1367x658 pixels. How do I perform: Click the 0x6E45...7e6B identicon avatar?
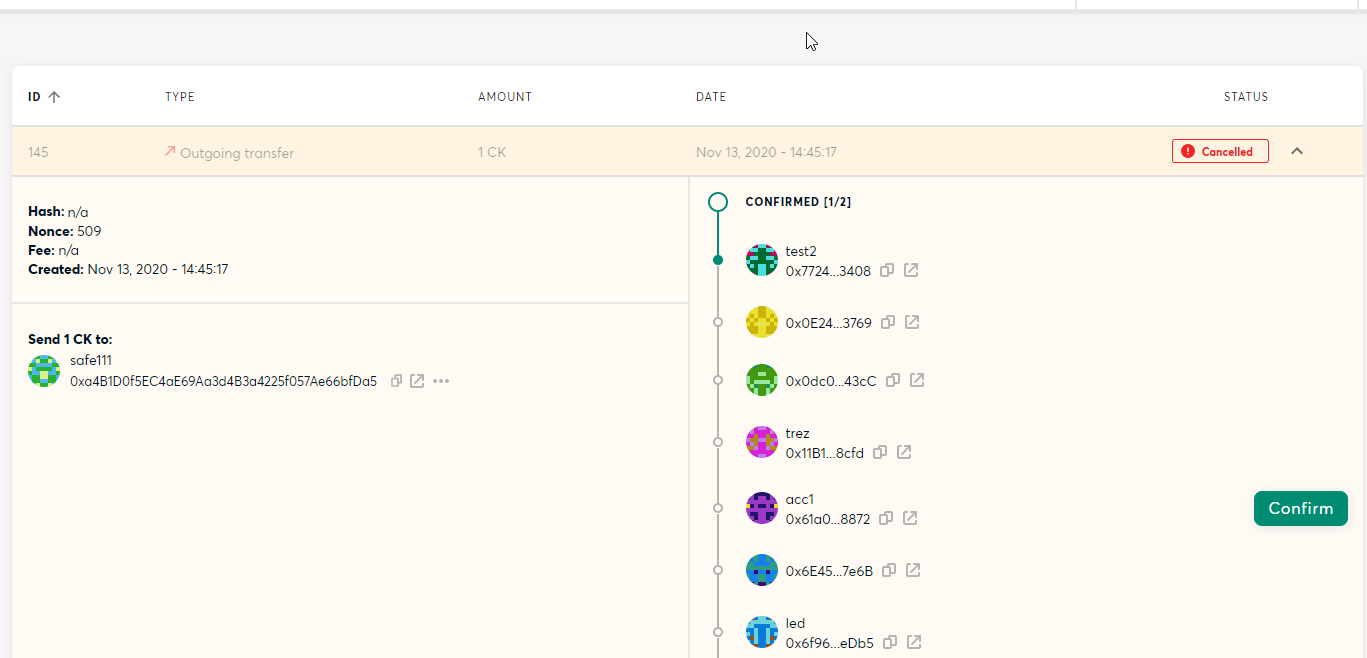(762, 570)
